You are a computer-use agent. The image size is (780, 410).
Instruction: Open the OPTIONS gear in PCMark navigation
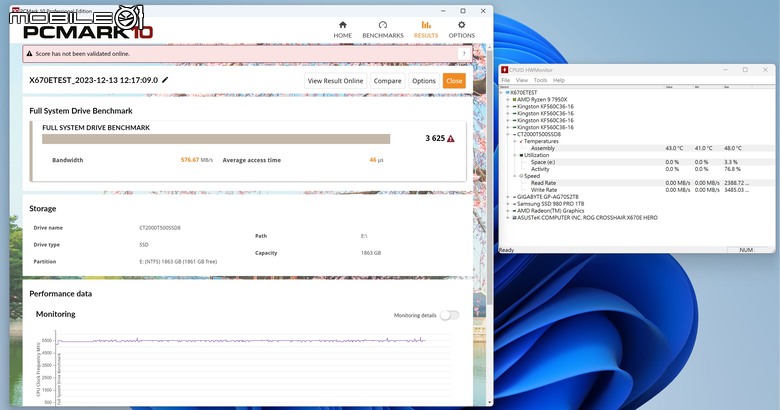(x=462, y=29)
